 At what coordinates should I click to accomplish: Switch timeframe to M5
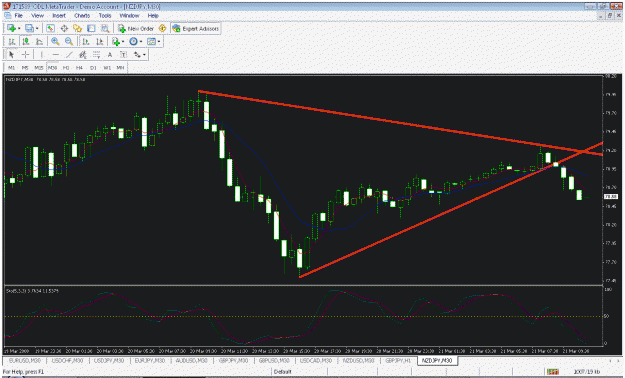coord(25,68)
